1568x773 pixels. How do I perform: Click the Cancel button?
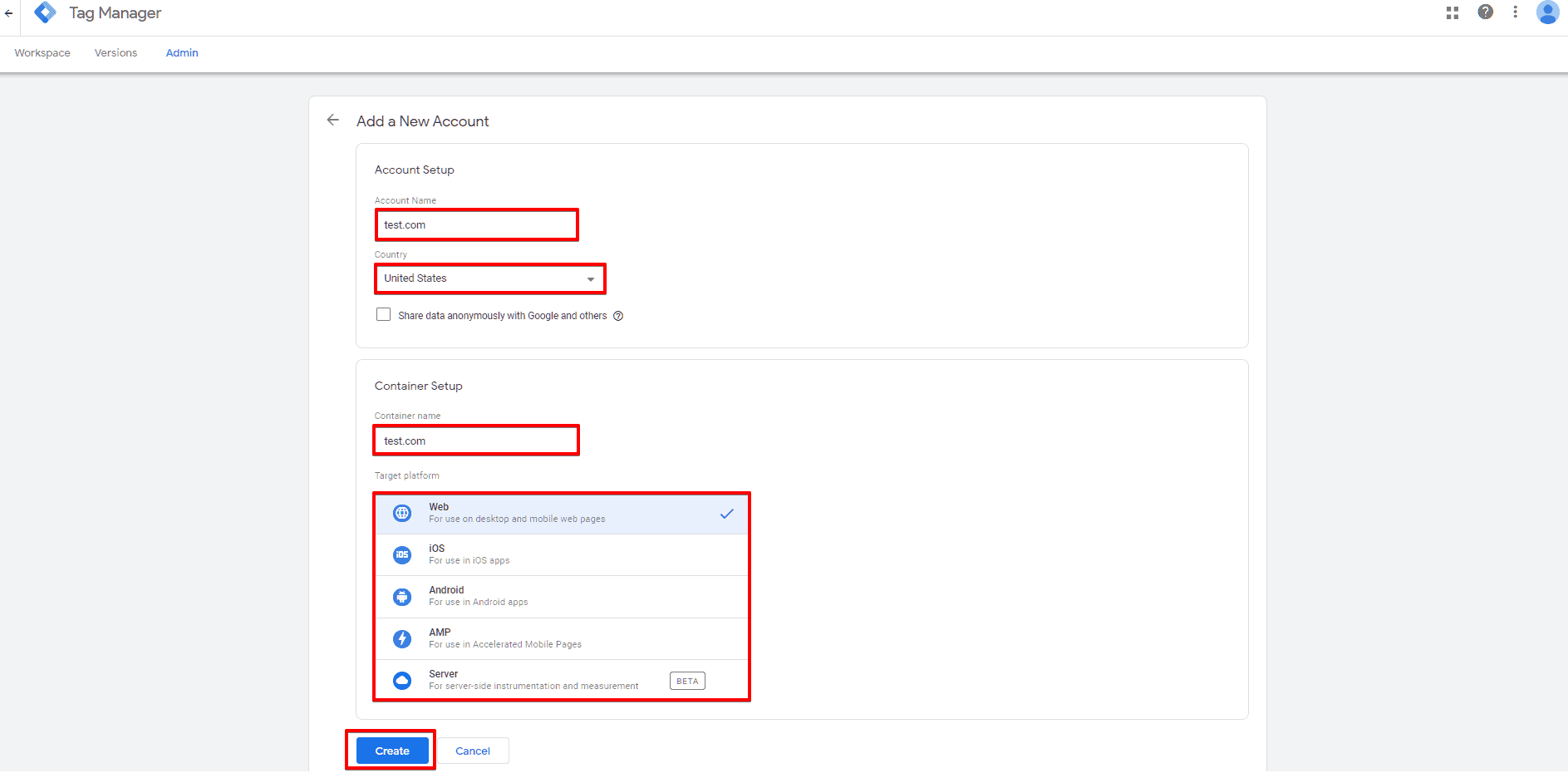(473, 751)
